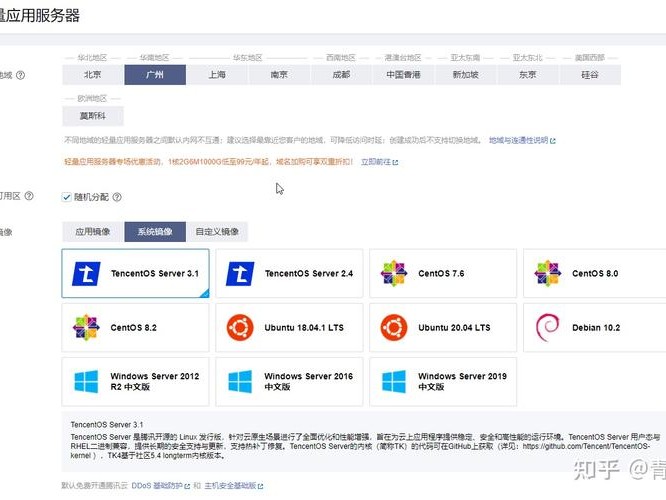Screen dimensions: 666x500
Task: Select the 新加坡 region
Action: (x=466, y=75)
